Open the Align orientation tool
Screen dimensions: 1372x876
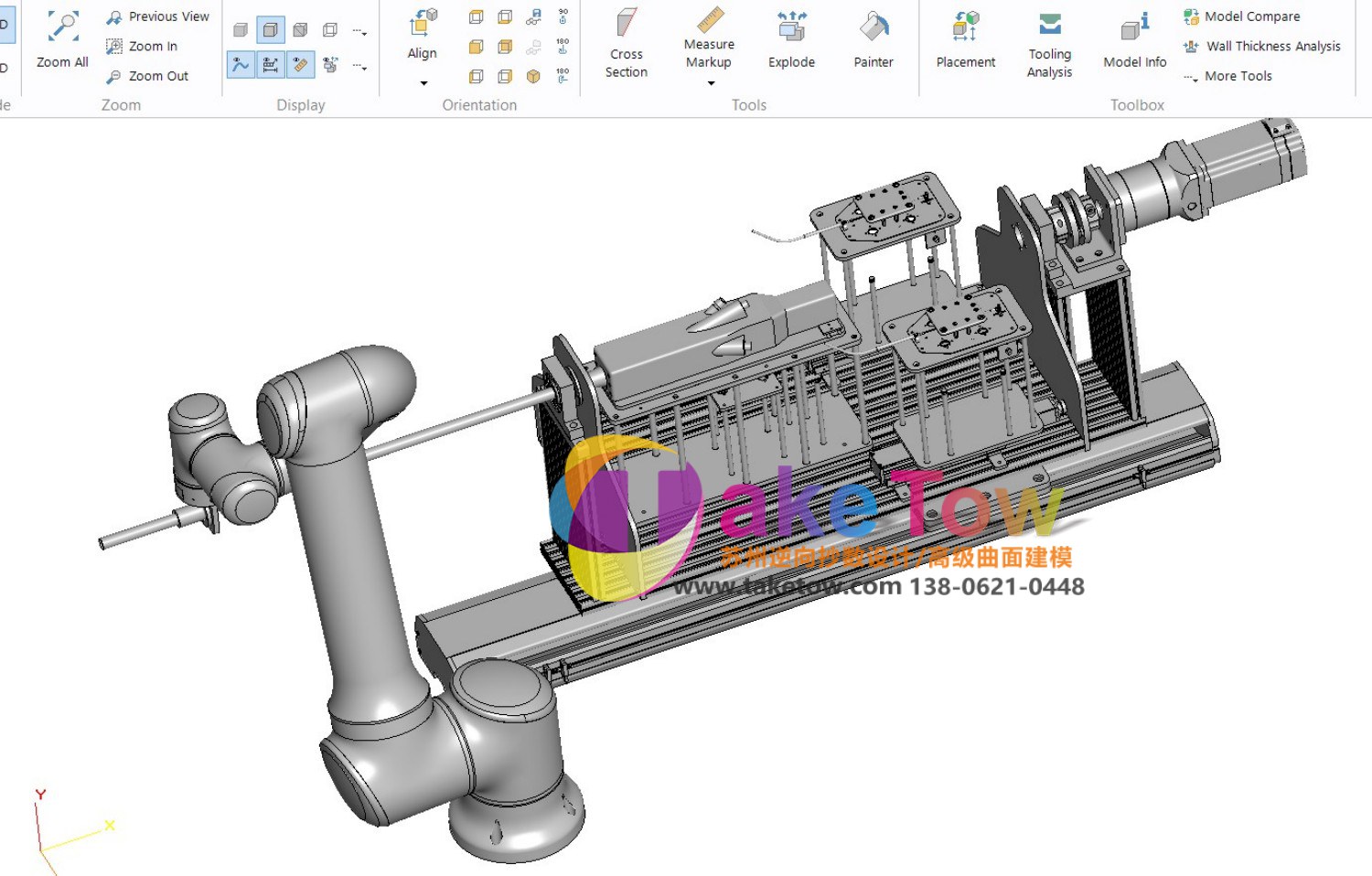(x=422, y=34)
